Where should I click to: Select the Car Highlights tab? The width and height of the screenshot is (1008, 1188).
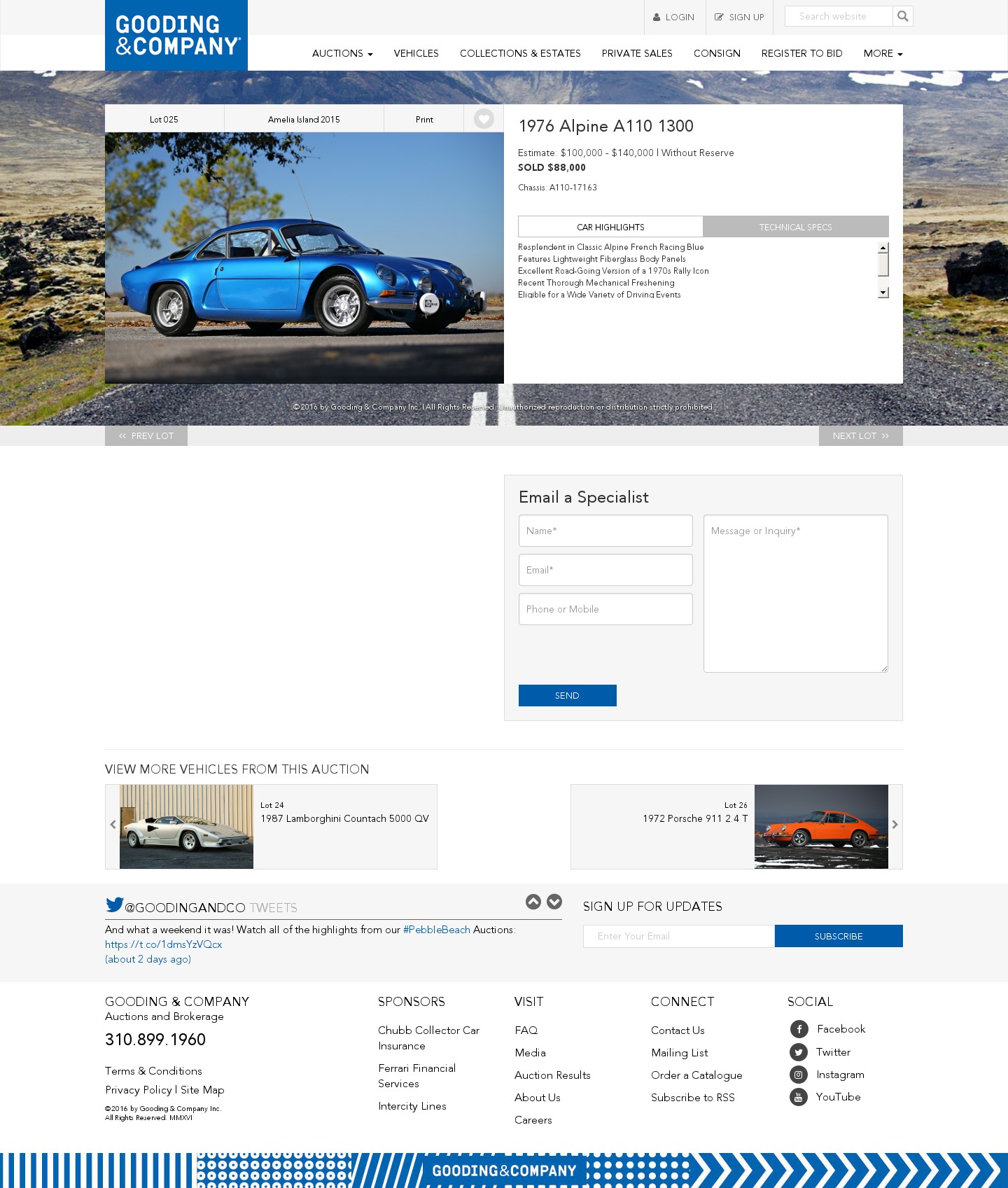tap(610, 227)
